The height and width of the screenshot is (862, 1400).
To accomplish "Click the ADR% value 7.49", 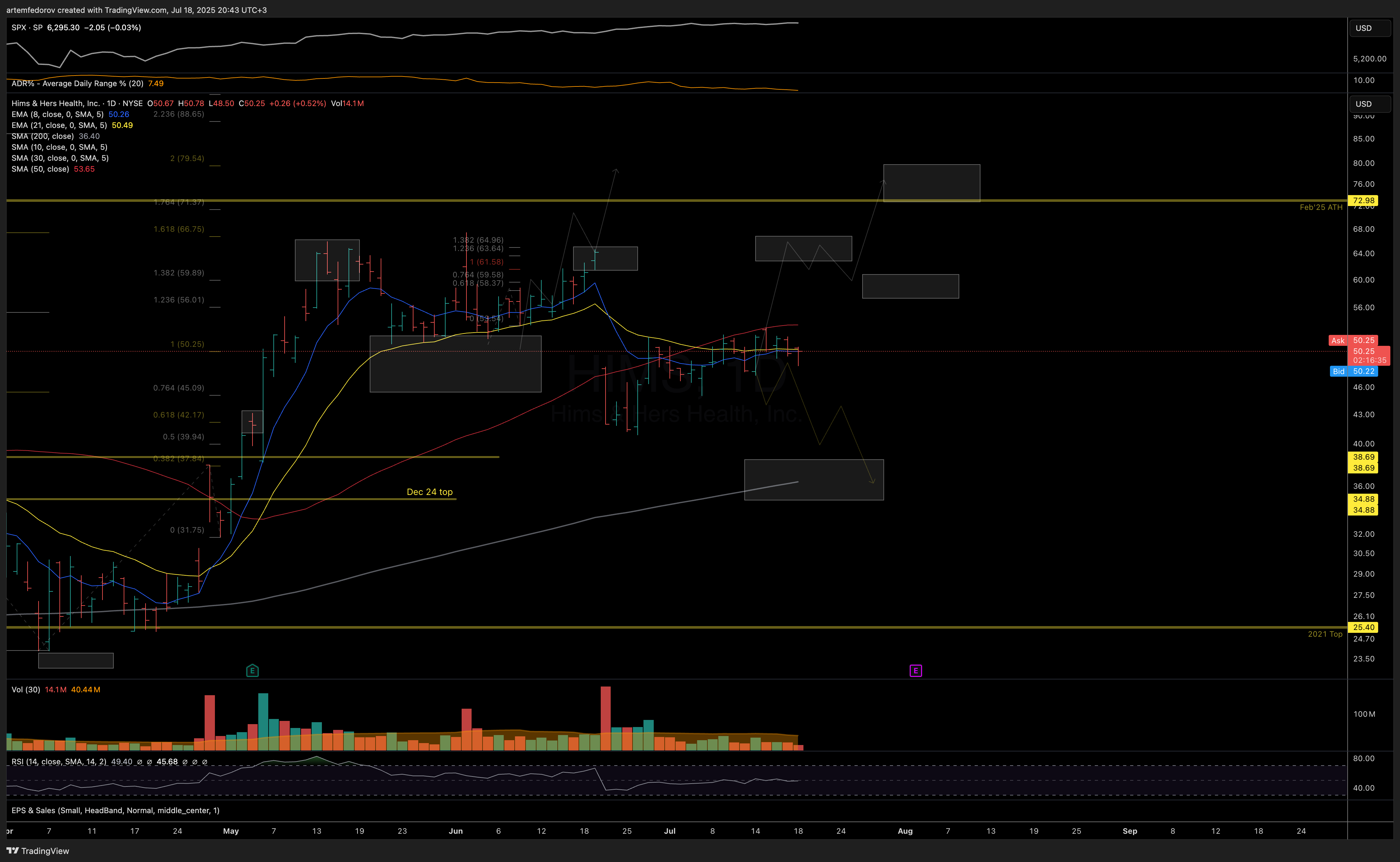I will (x=155, y=83).
